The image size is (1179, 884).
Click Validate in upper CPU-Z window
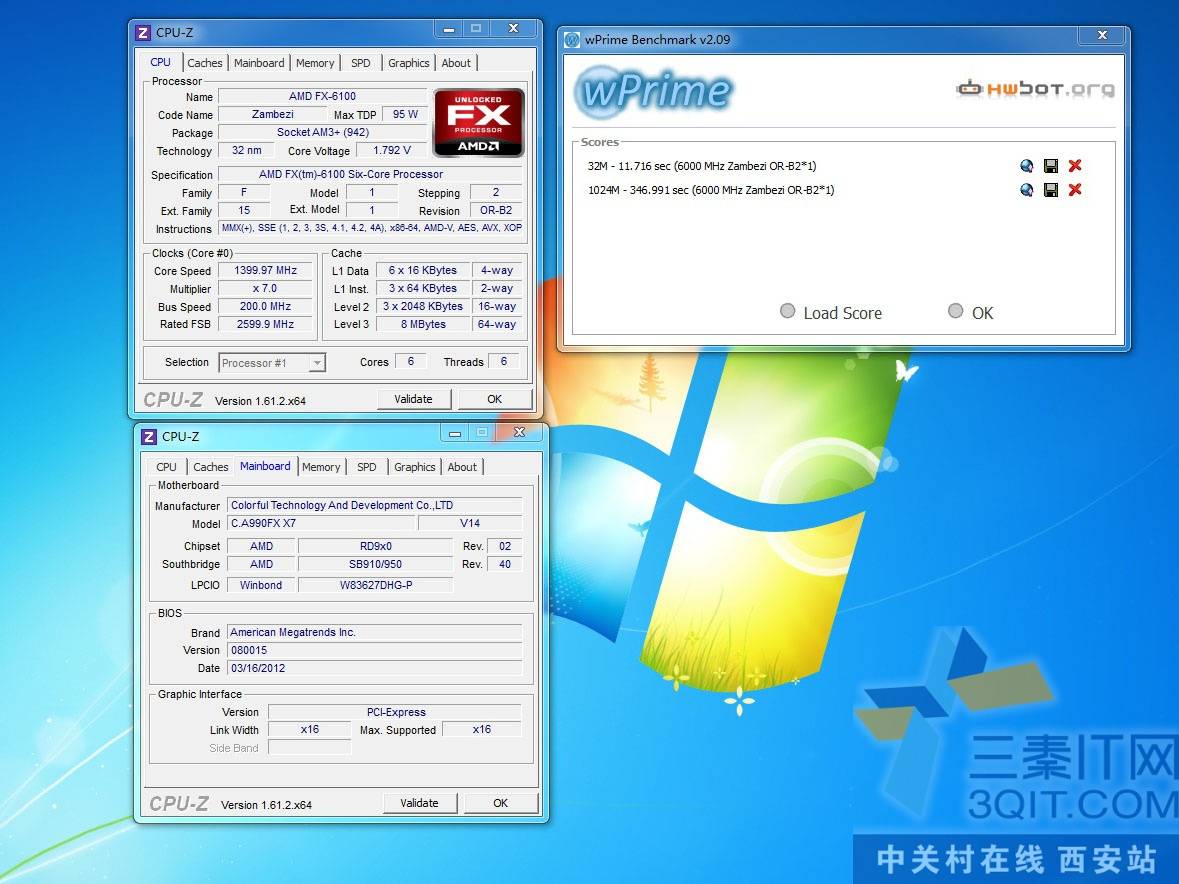click(x=414, y=399)
